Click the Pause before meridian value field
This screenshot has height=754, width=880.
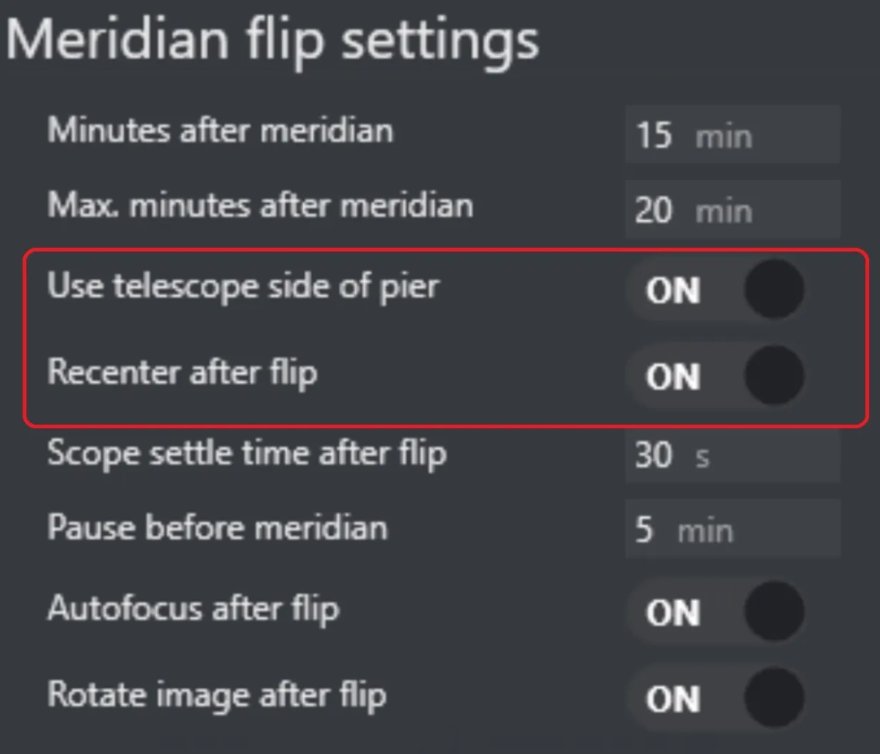[x=732, y=529]
